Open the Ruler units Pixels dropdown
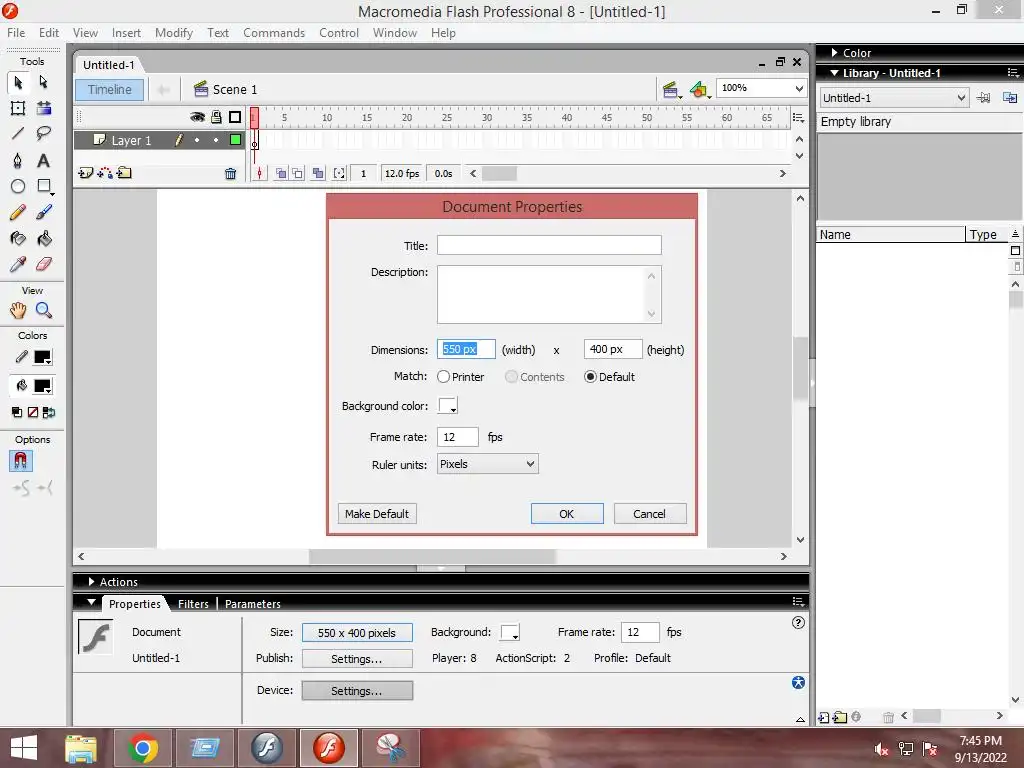This screenshot has height=768, width=1024. (x=488, y=464)
